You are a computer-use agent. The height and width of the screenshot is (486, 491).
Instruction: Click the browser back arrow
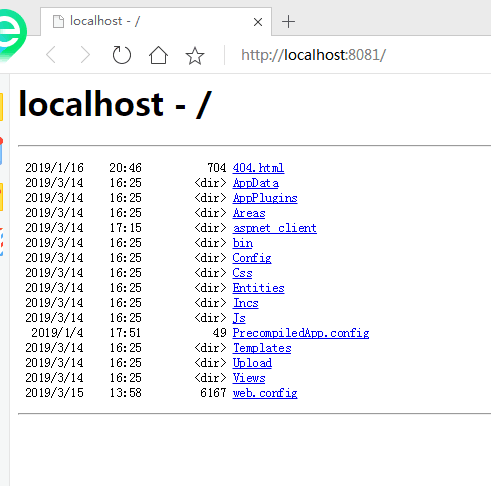51,55
